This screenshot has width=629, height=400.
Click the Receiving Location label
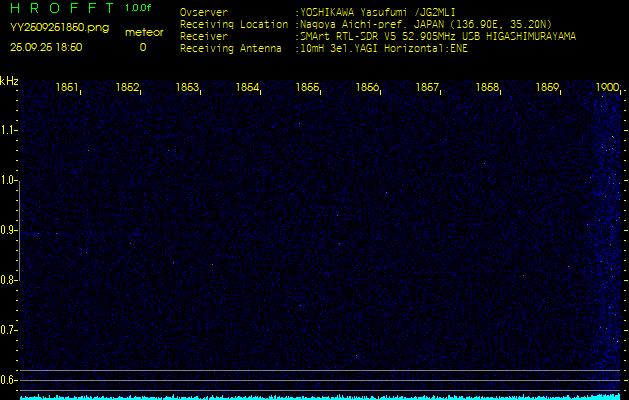pyautogui.click(x=234, y=24)
